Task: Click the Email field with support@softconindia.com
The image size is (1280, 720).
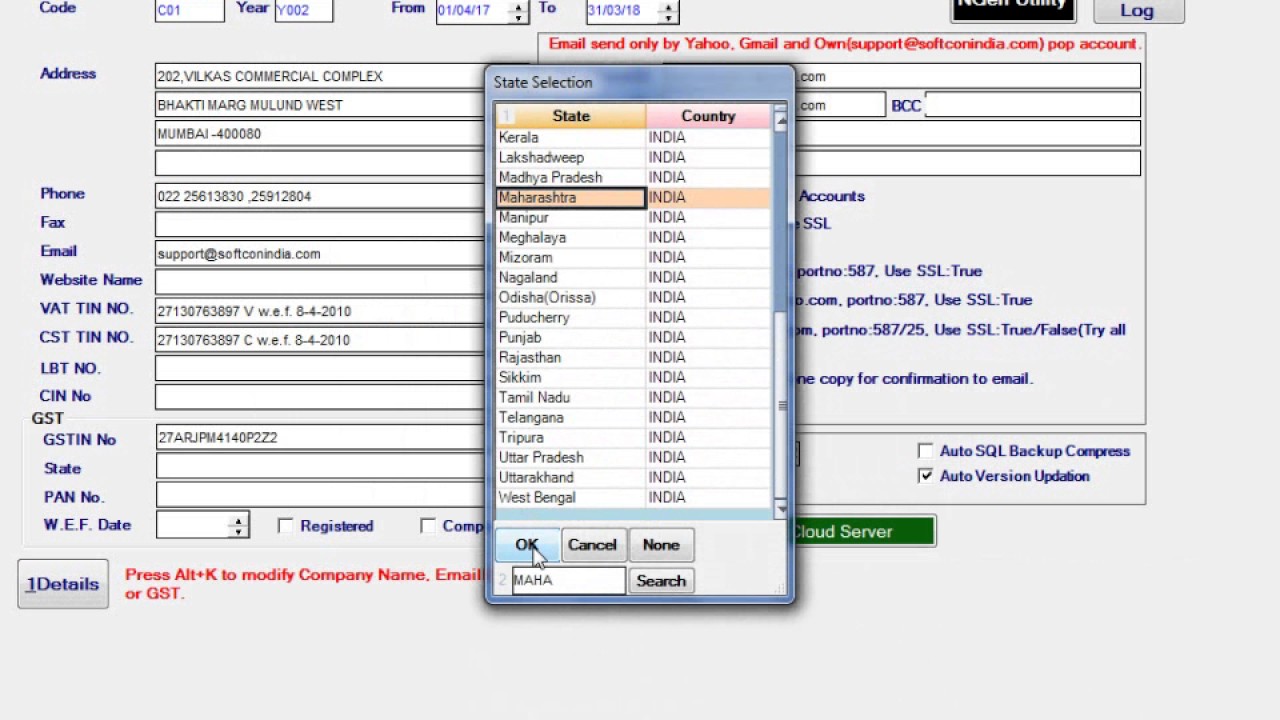Action: pyautogui.click(x=320, y=254)
